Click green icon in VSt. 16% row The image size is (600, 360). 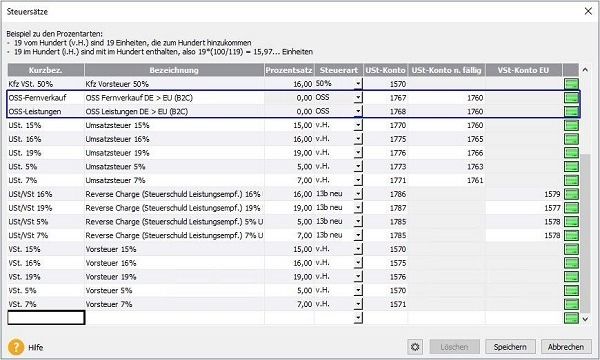571,263
